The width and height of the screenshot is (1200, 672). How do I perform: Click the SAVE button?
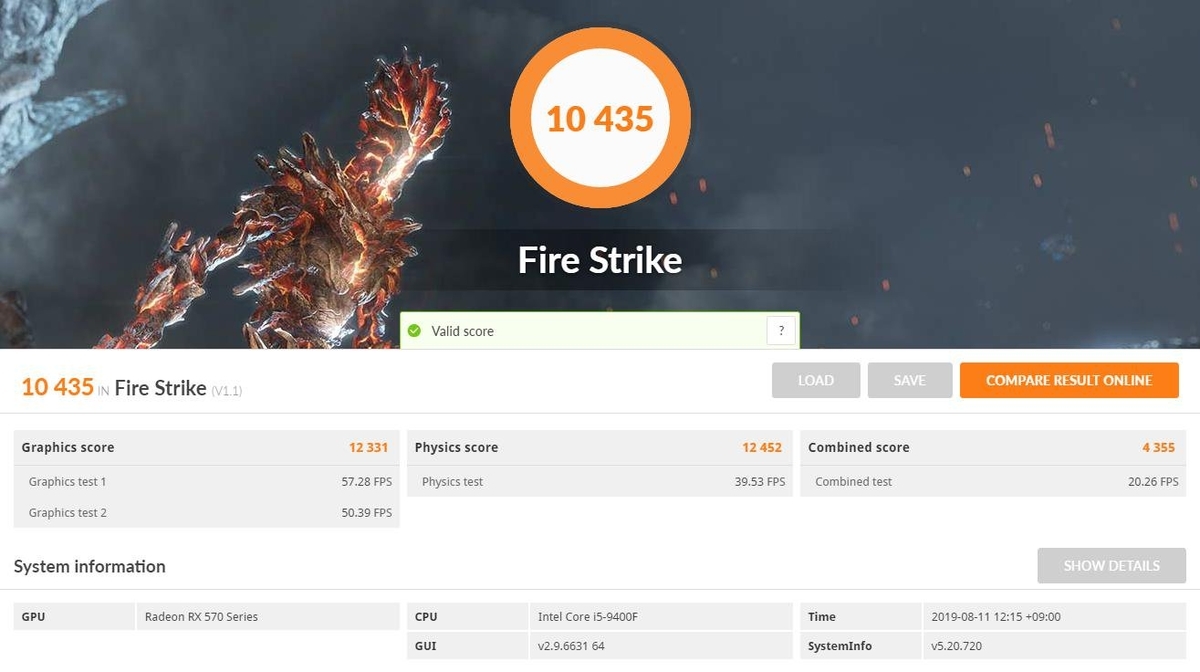coord(910,380)
